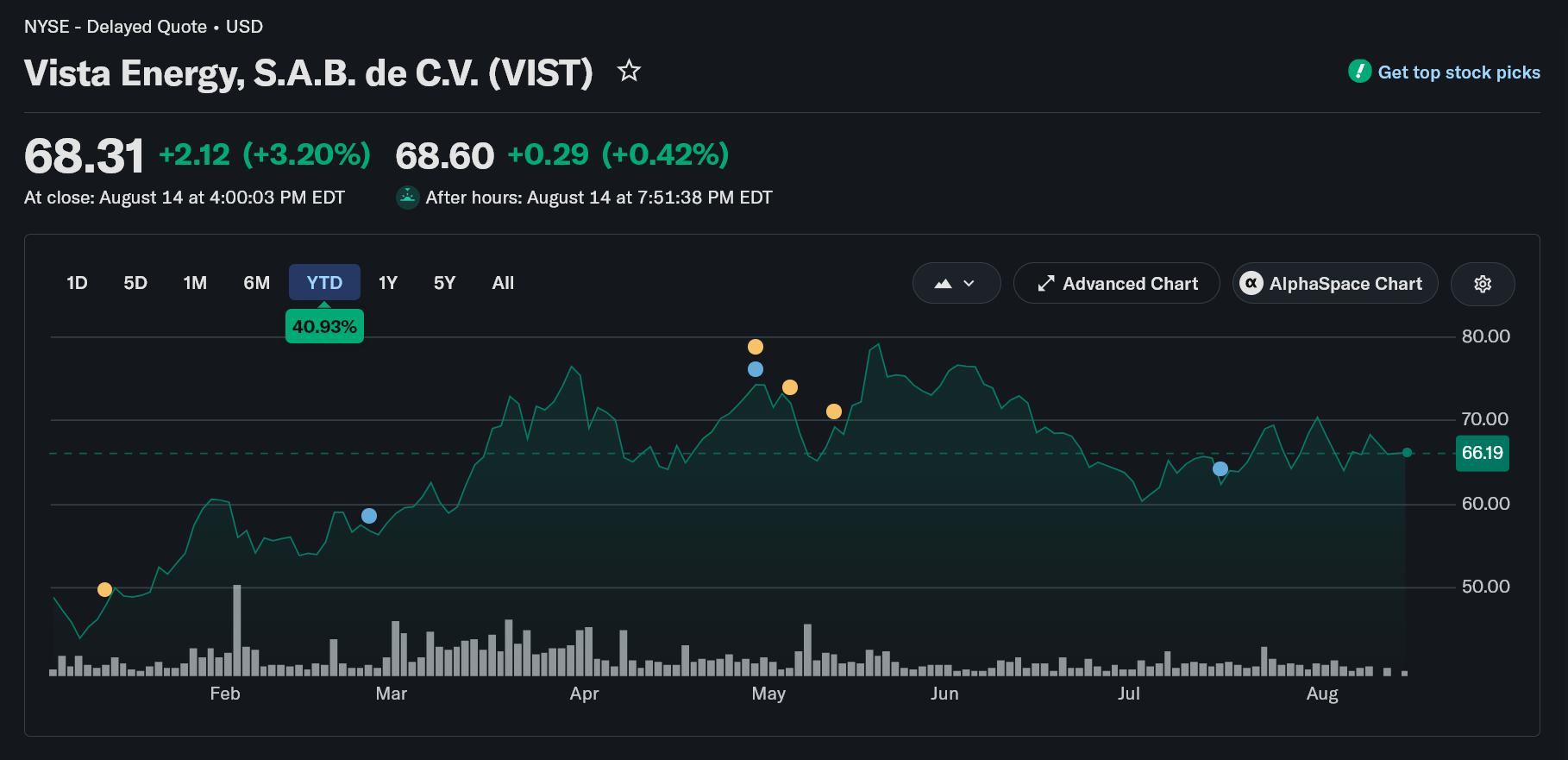Open the AlphaSpace Chart
The image size is (1568, 760).
coord(1335,284)
